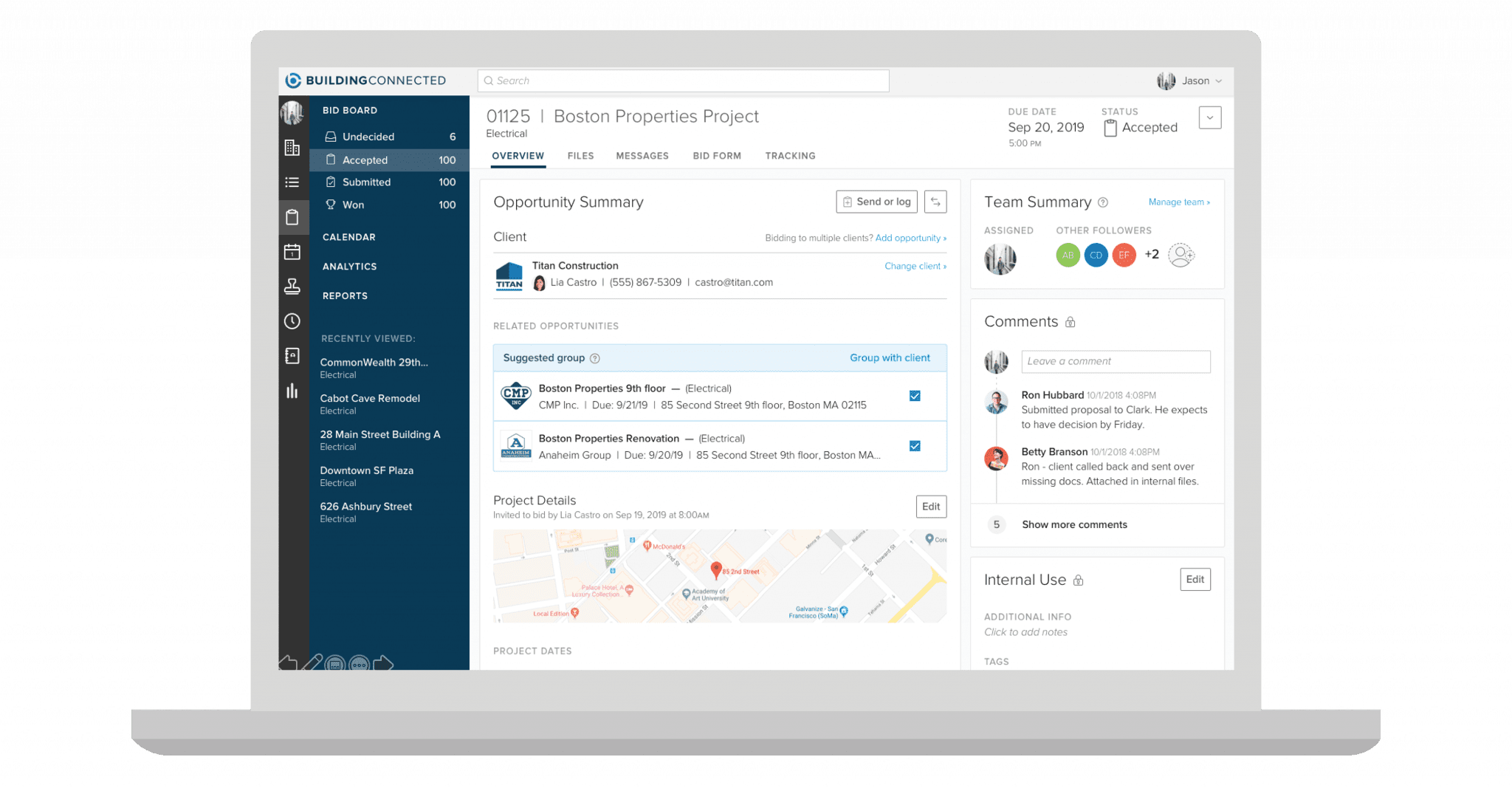This screenshot has height=788, width=1512.
Task: Open recently viewed 626 Ashbury Street
Action: tap(366, 513)
